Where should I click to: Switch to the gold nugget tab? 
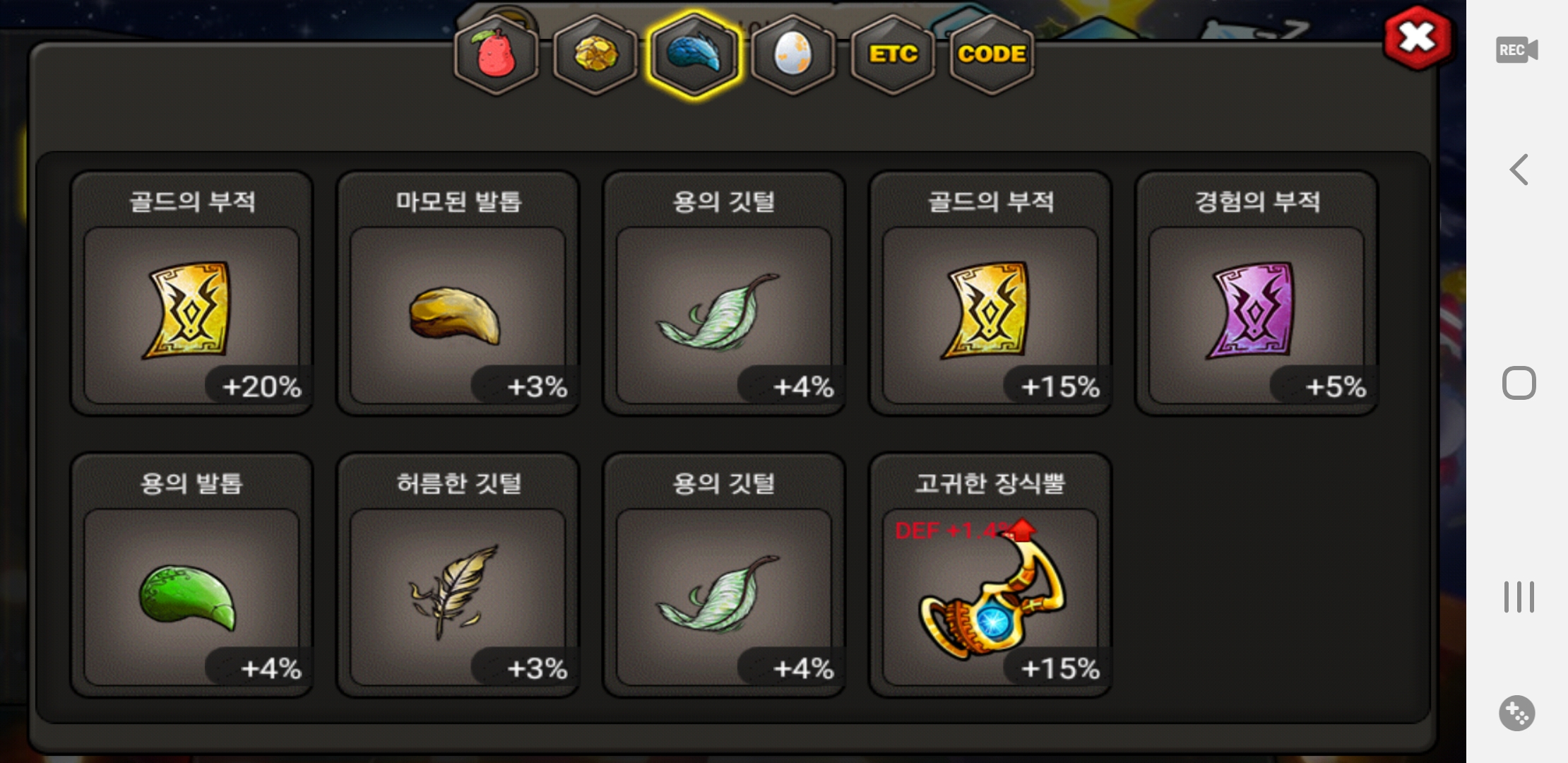point(595,54)
